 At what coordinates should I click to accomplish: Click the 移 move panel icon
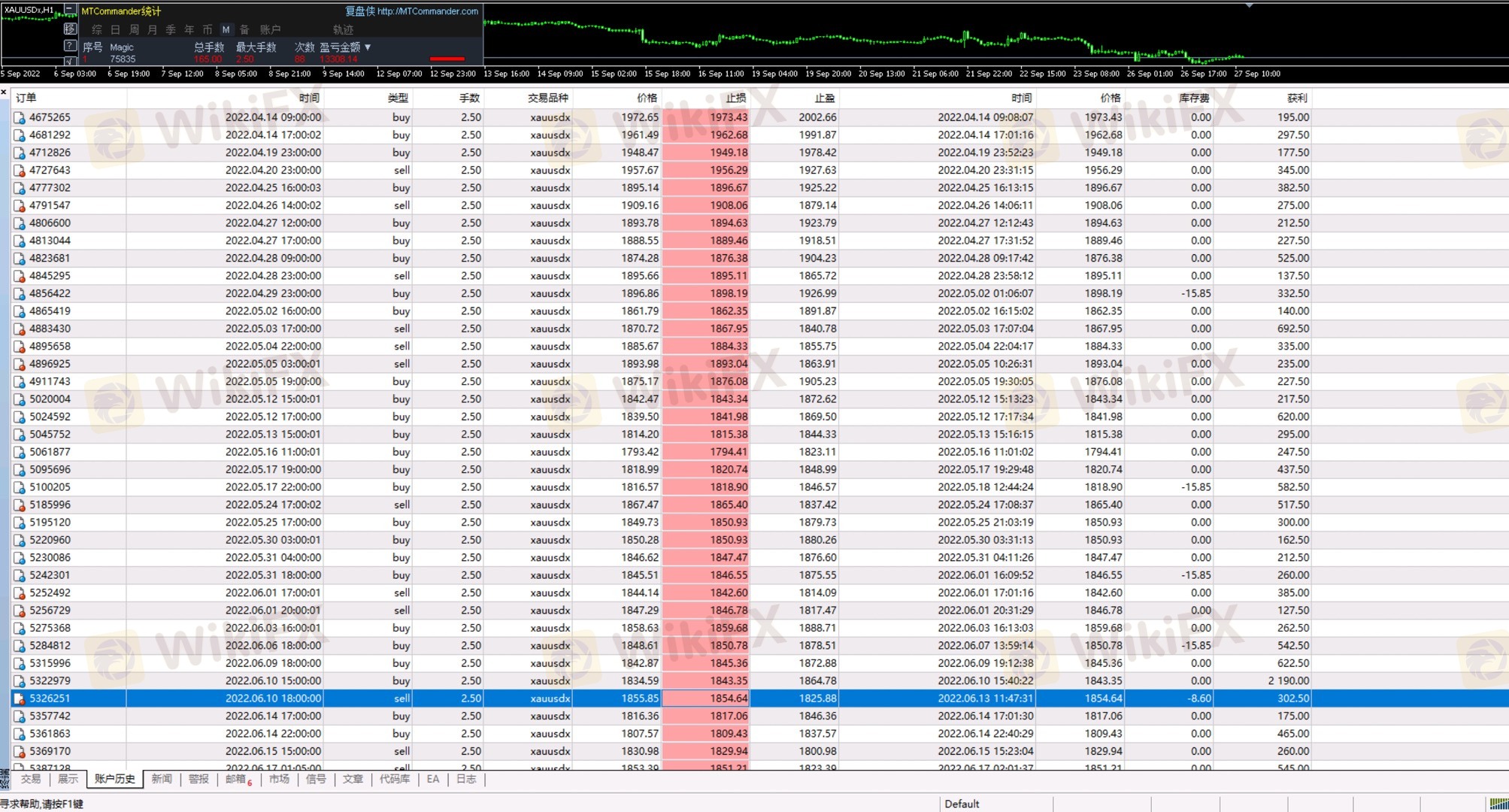pyautogui.click(x=69, y=29)
